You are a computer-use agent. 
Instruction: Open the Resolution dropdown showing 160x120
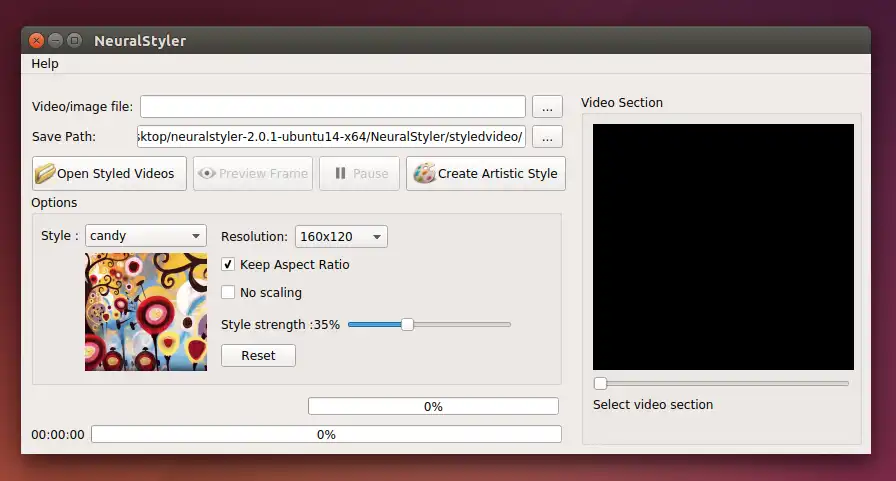(341, 237)
